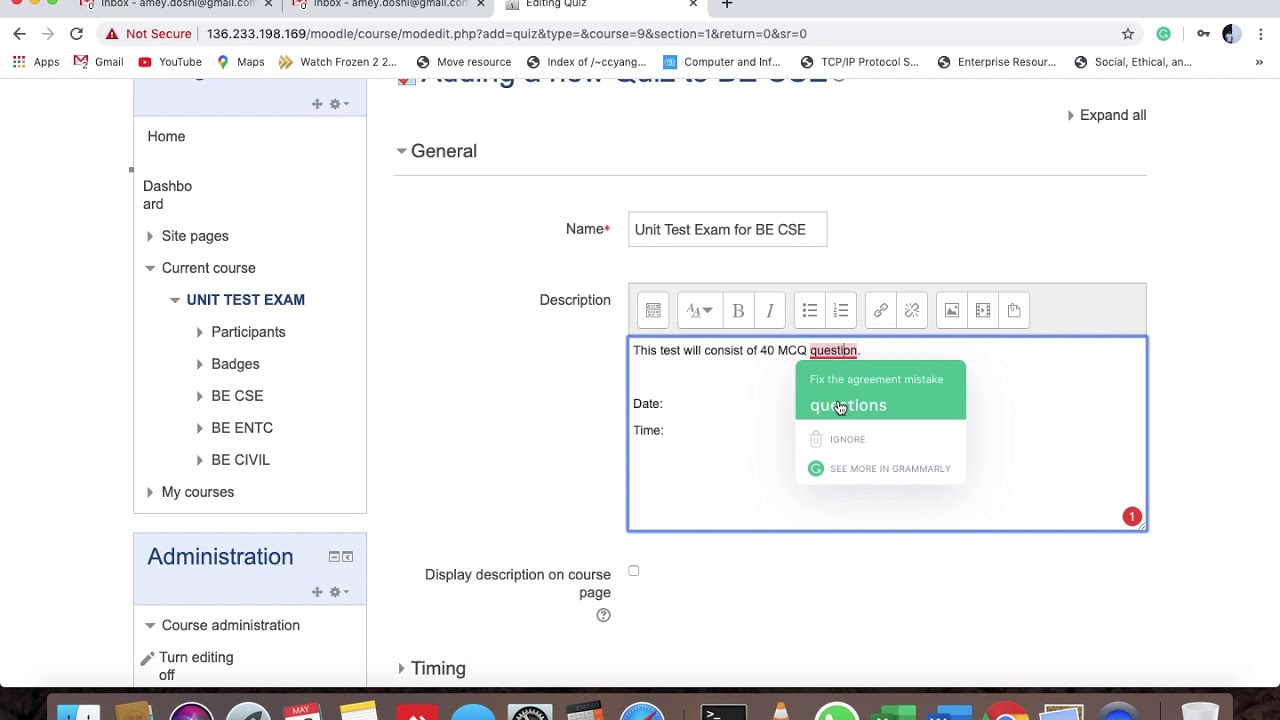Viewport: 1280px width, 720px height.
Task: Open a new browser tab
Action: click(x=727, y=5)
